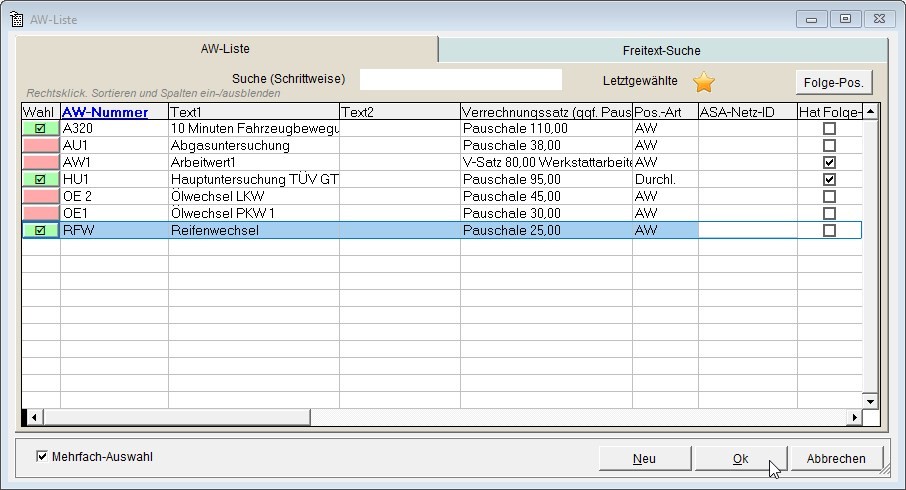Screen dimensions: 906x490
Task: Toggle Wahl checkbox for A320 row
Action: tap(40, 128)
